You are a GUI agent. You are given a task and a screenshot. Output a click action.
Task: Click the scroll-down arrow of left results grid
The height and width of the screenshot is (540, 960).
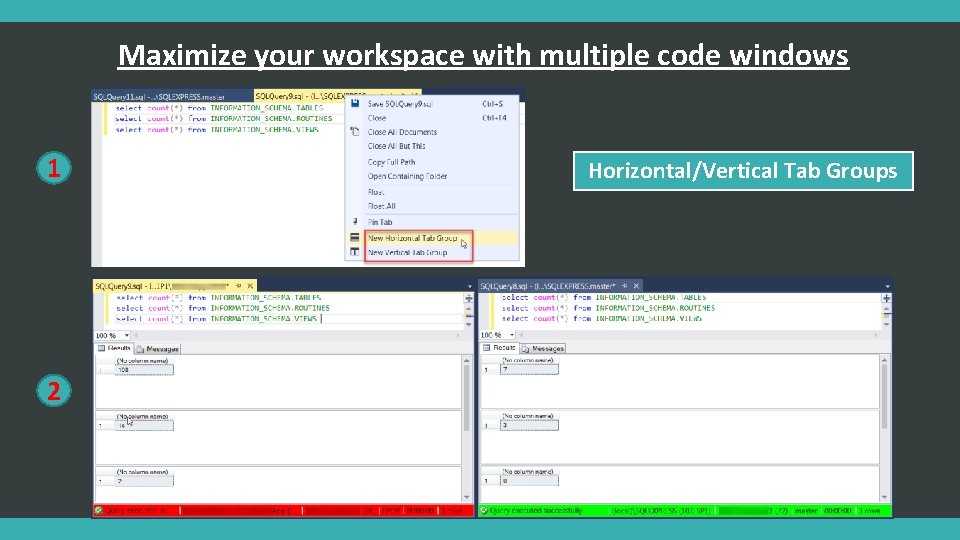pyautogui.click(x=467, y=497)
